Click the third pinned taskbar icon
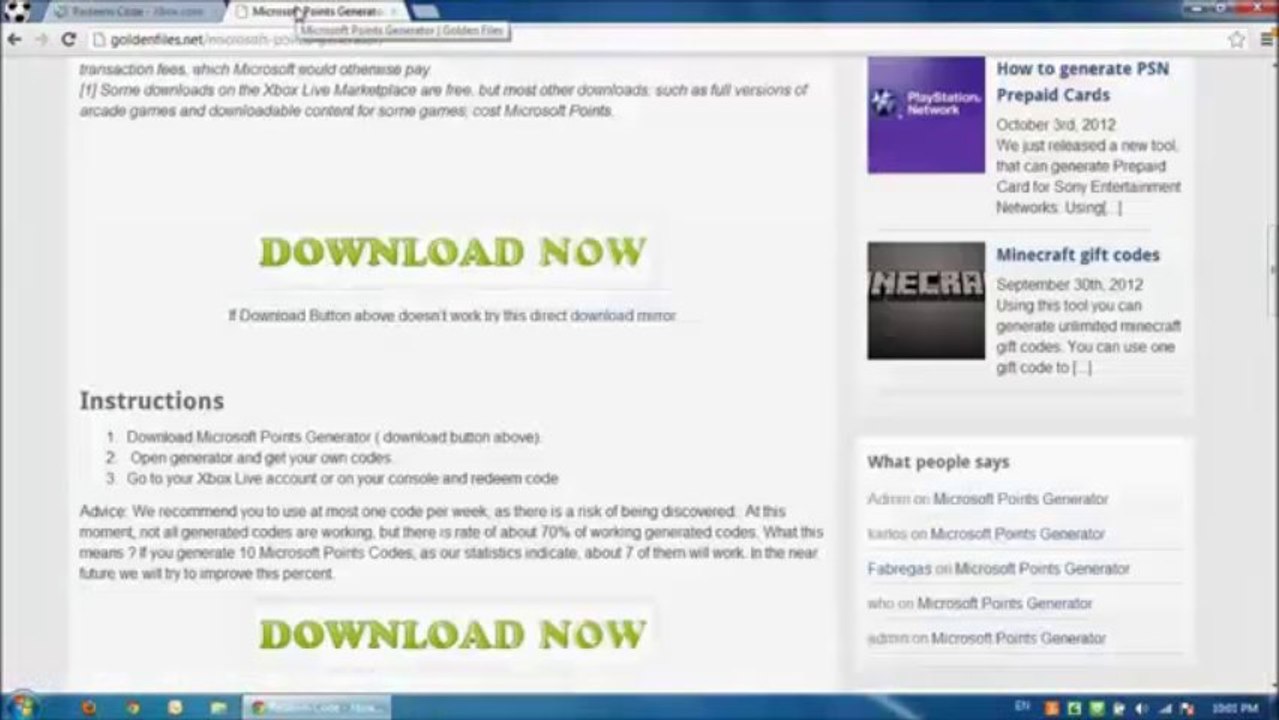Viewport: 1279px width, 720px height. tap(175, 707)
